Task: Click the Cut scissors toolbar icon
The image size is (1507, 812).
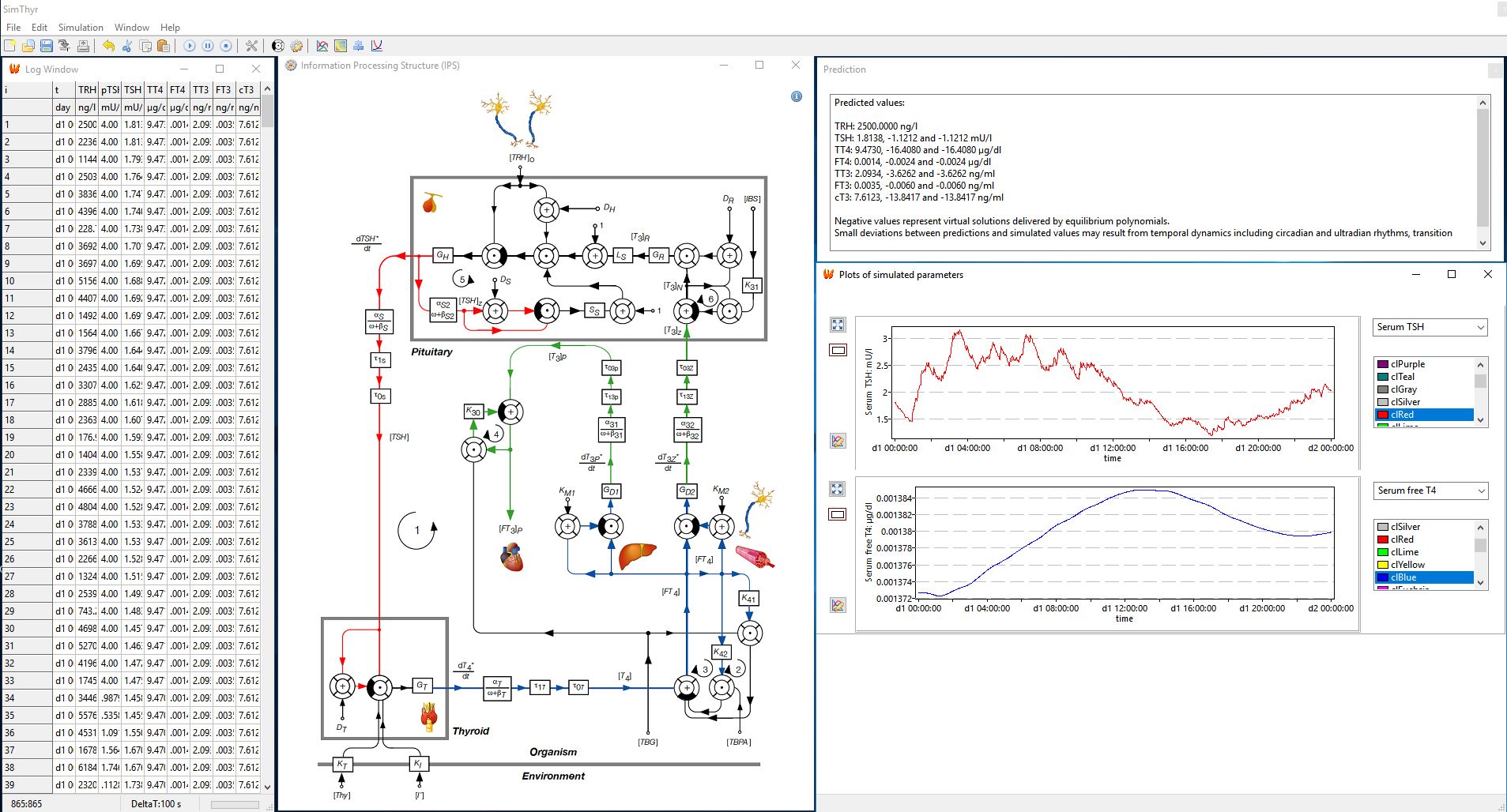Action: (126, 46)
